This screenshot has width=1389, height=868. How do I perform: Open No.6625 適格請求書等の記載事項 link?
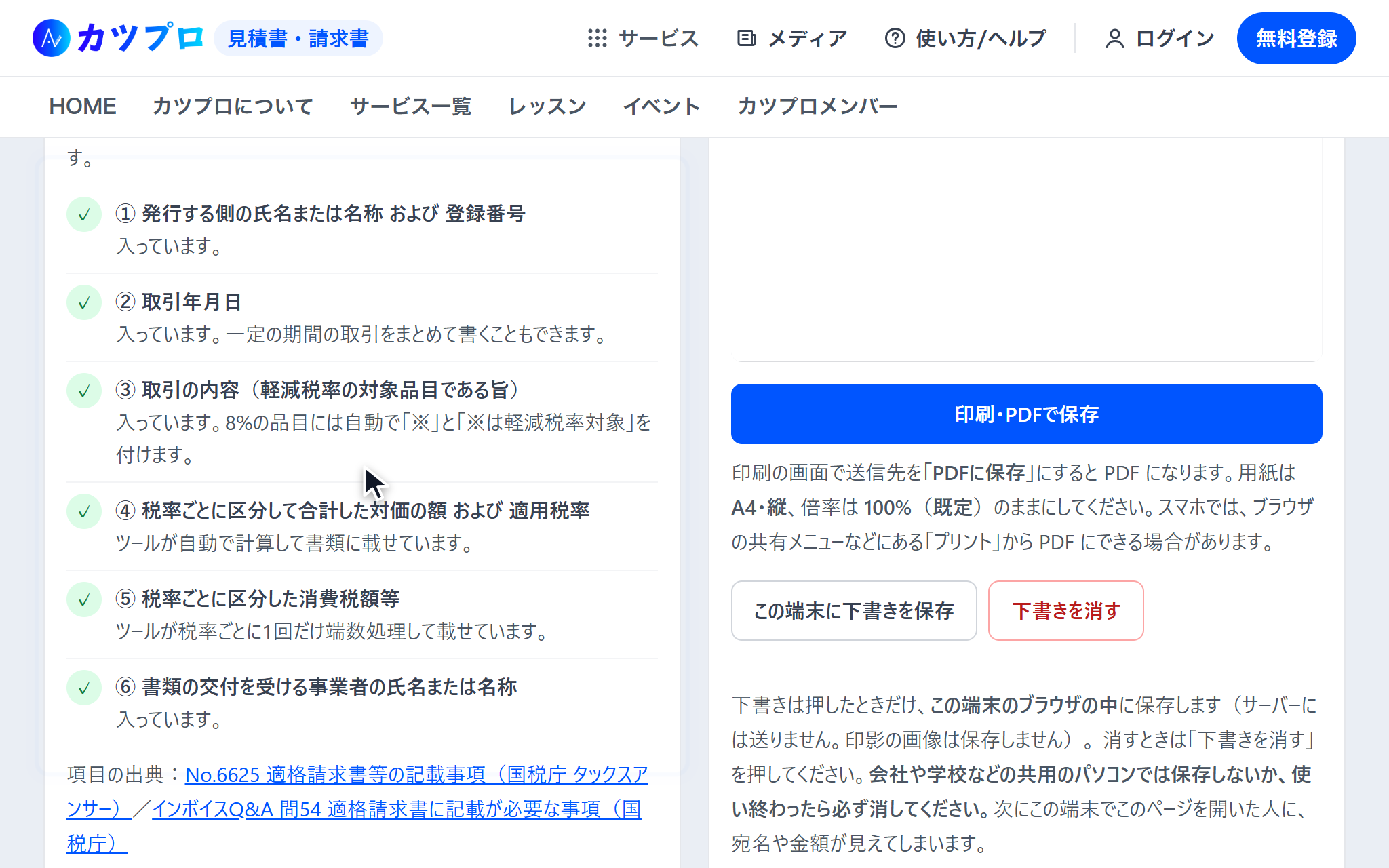point(416,774)
